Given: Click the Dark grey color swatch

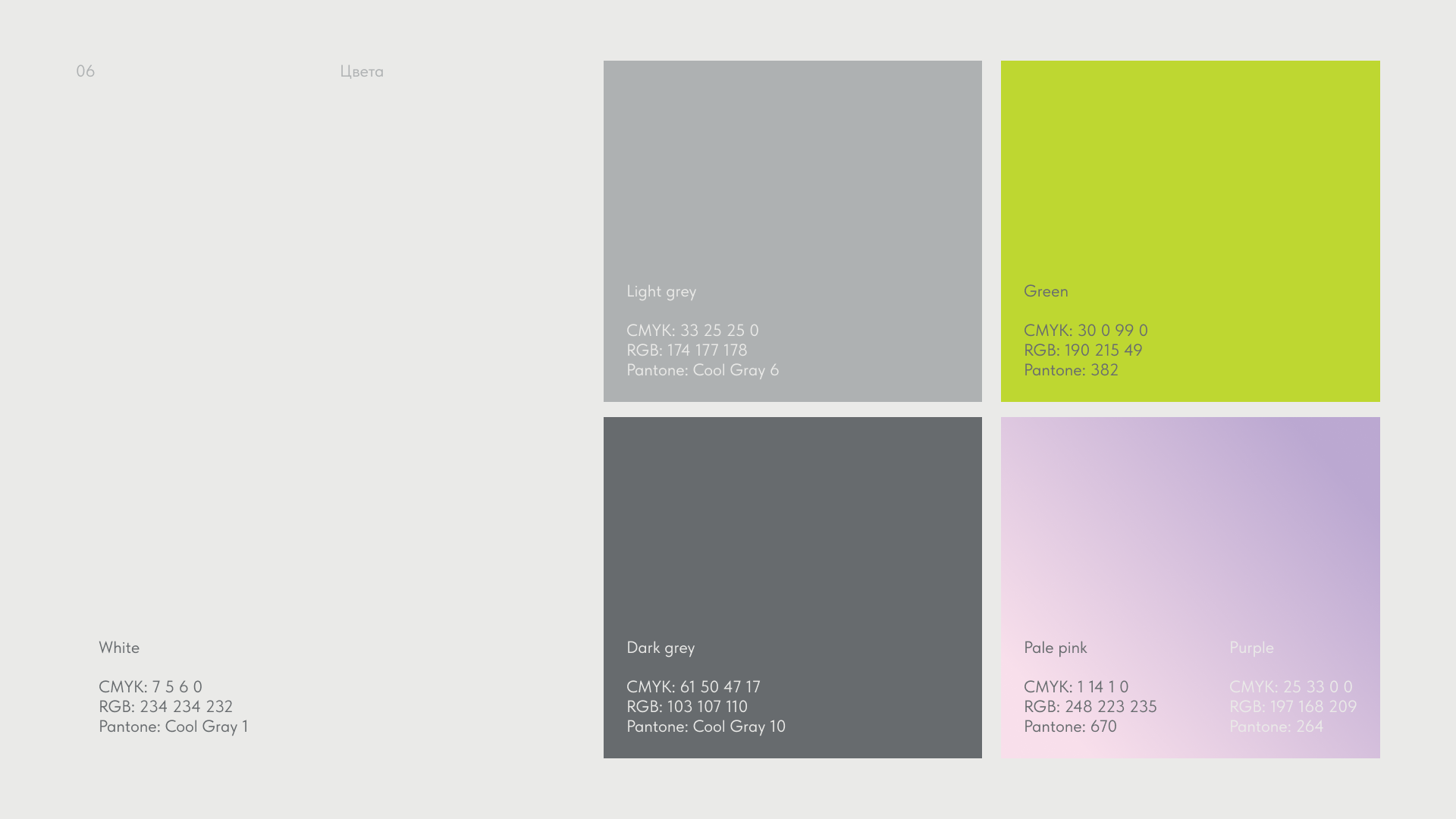Looking at the screenshot, I should pos(792,531).
